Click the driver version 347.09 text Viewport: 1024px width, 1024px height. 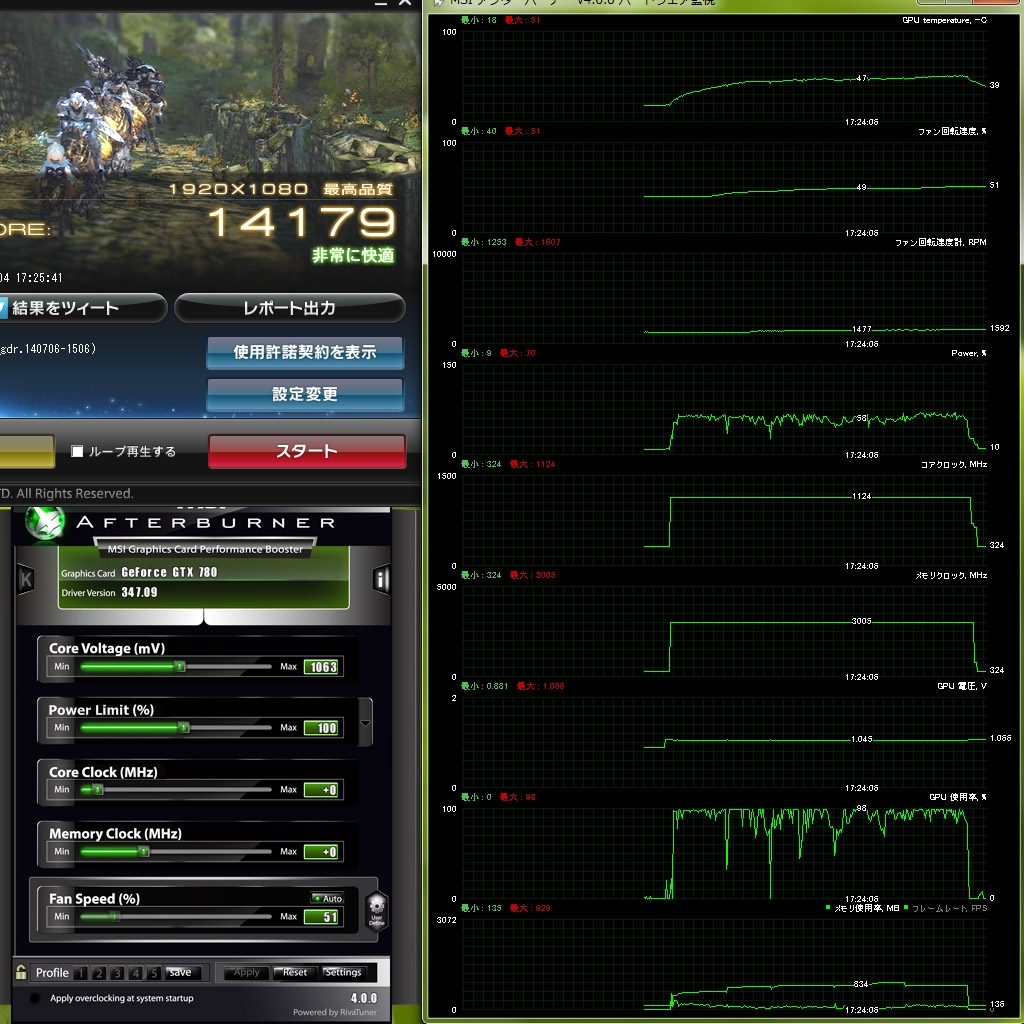pos(139,592)
